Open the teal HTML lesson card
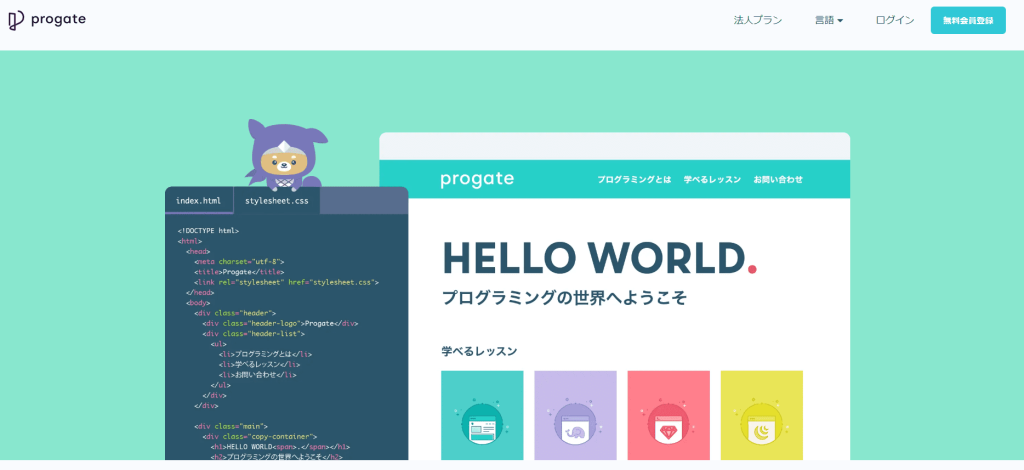Screen dimensions: 1024x470 (482, 415)
